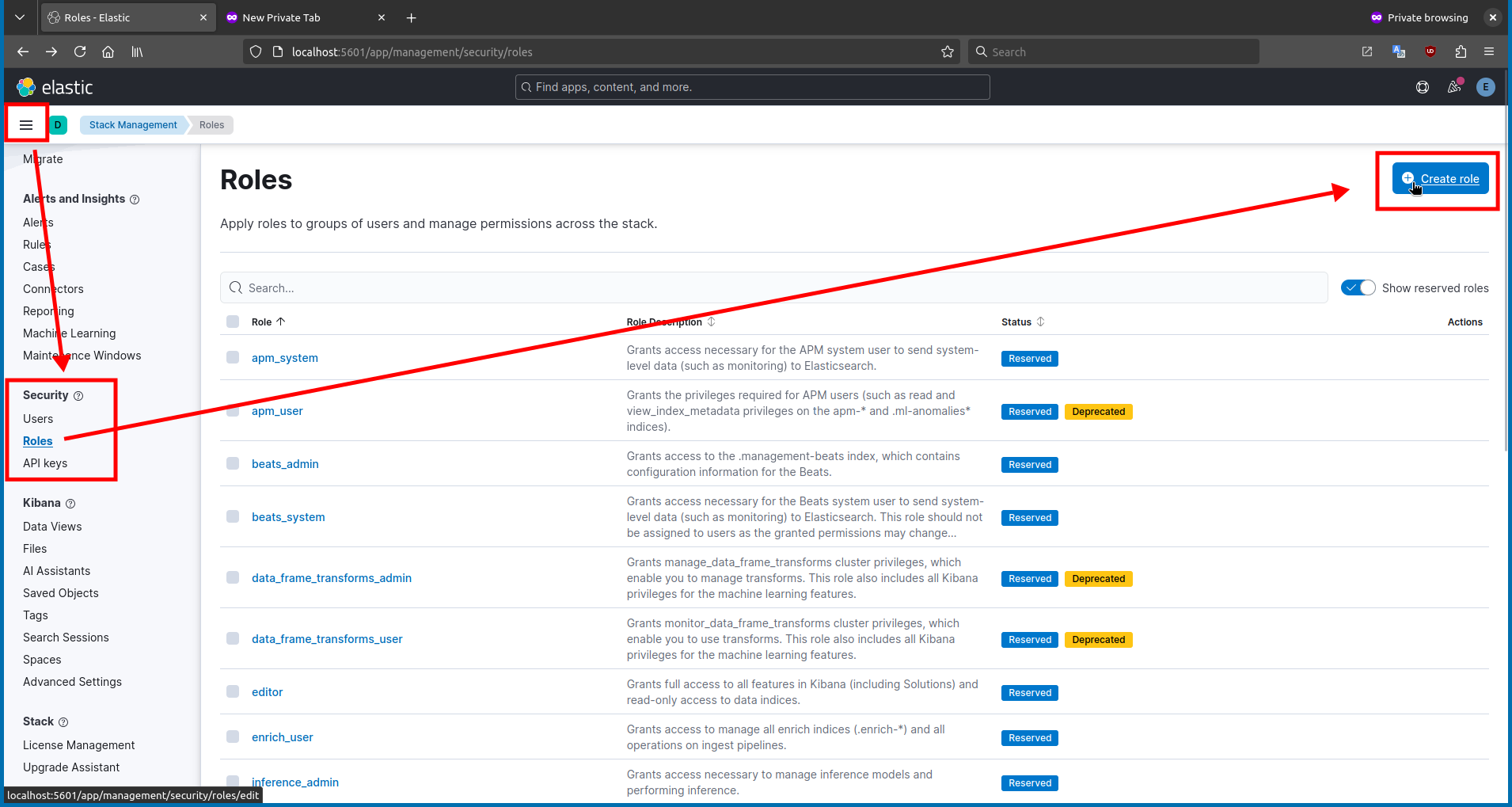This screenshot has height=807, width=1512.
Task: Click the Stack section help icon
Action: click(63, 722)
